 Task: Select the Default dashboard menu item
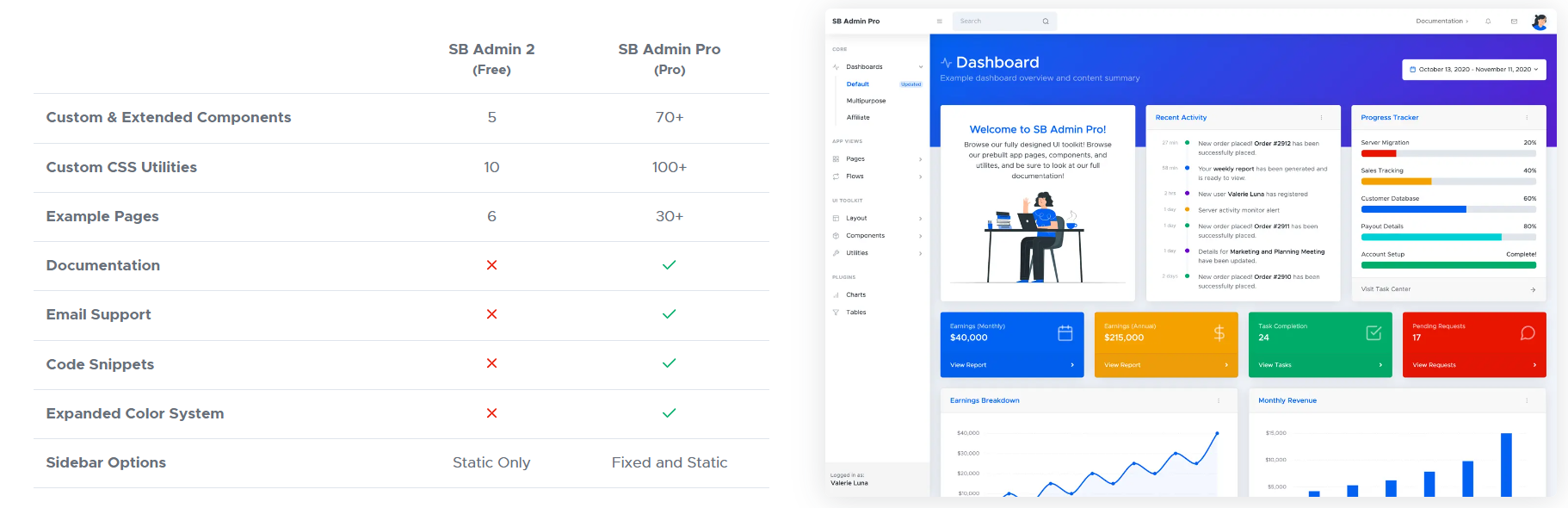(858, 84)
